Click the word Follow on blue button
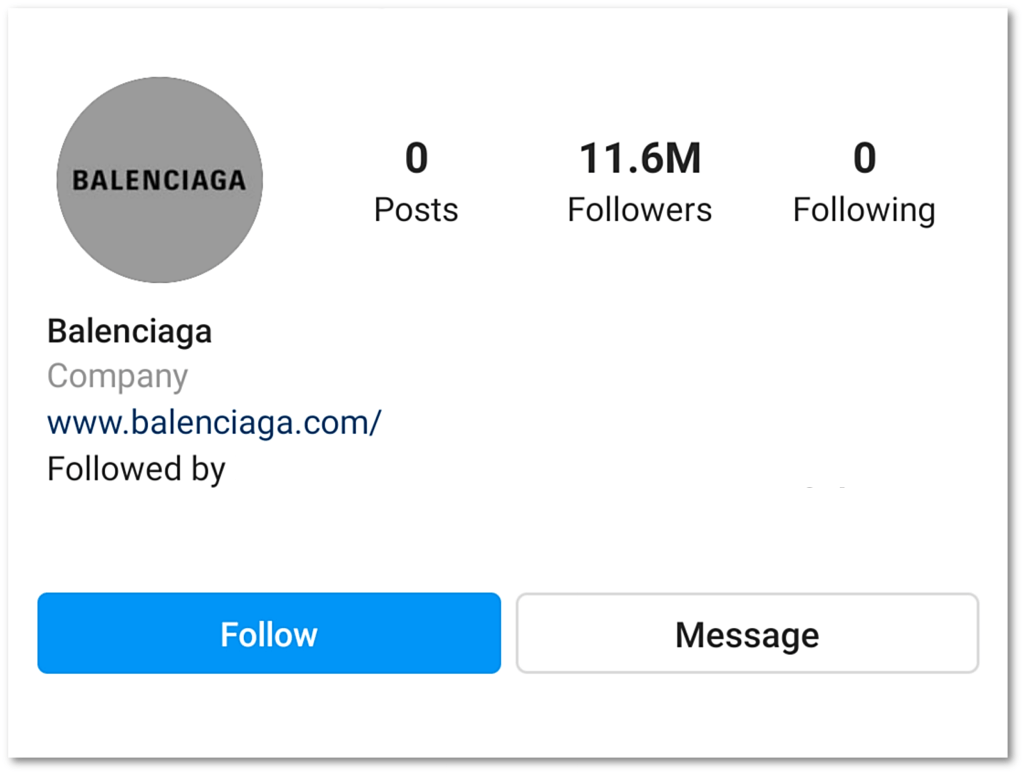Screen dimensions: 1024x774 [269, 634]
